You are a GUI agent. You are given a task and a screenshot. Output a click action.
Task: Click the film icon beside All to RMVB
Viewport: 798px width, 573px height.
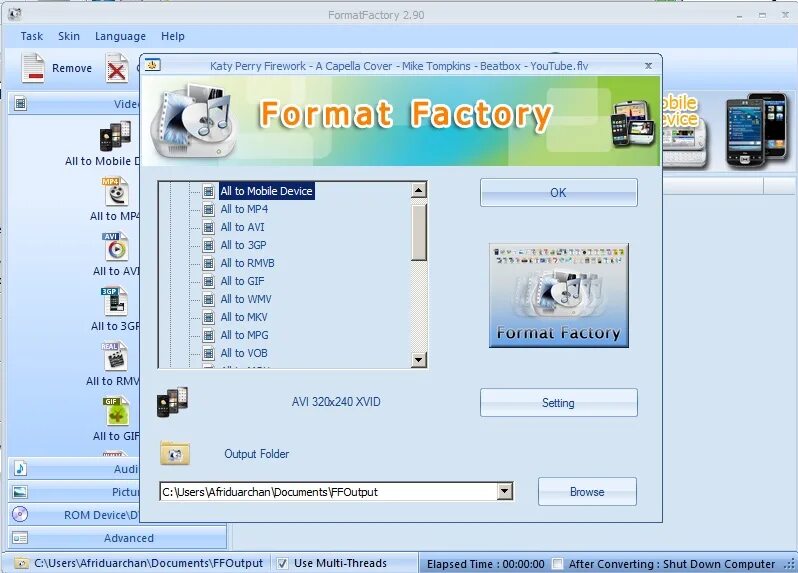(208, 263)
